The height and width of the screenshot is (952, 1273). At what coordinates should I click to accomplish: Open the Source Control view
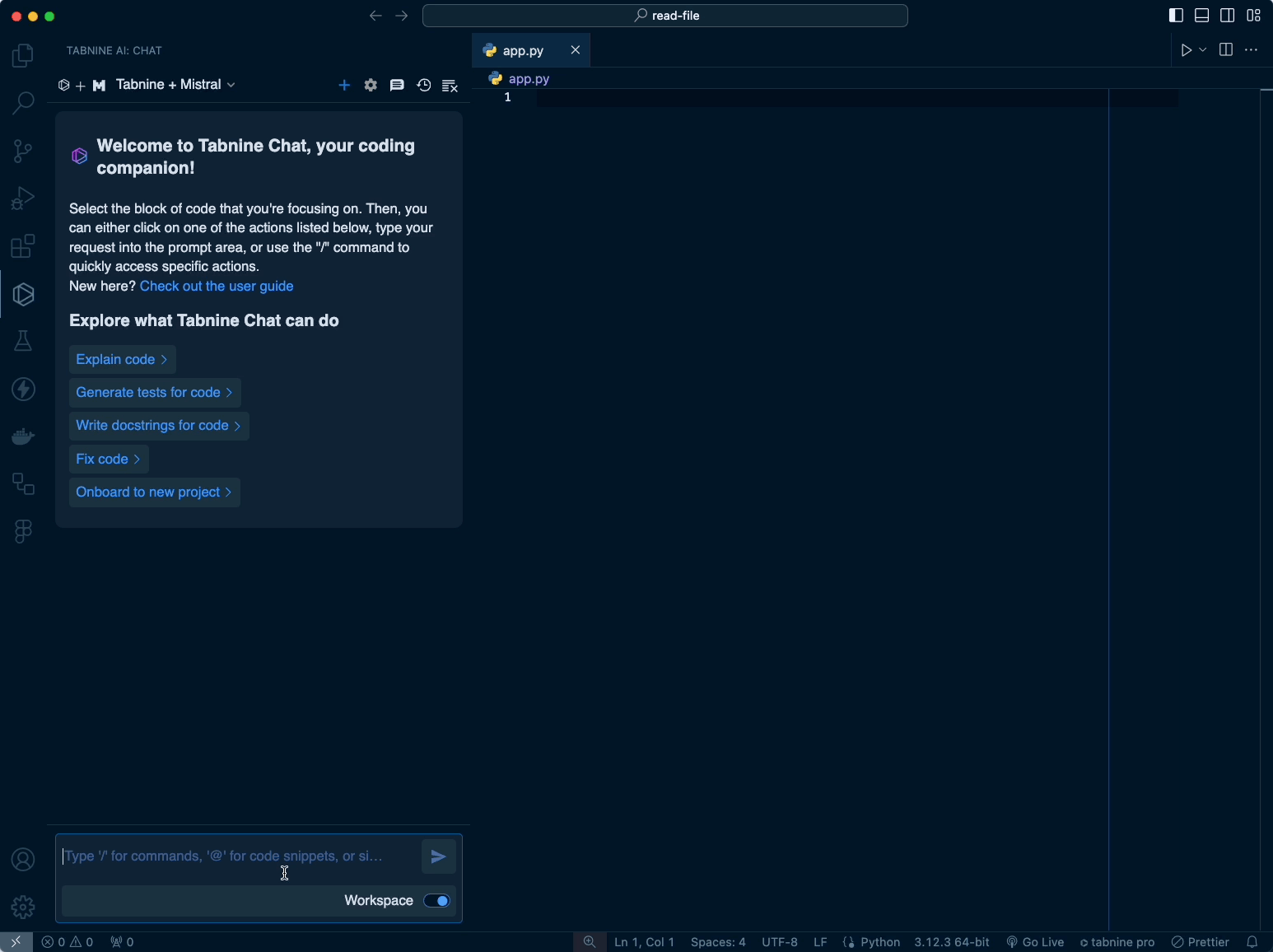coord(23,151)
